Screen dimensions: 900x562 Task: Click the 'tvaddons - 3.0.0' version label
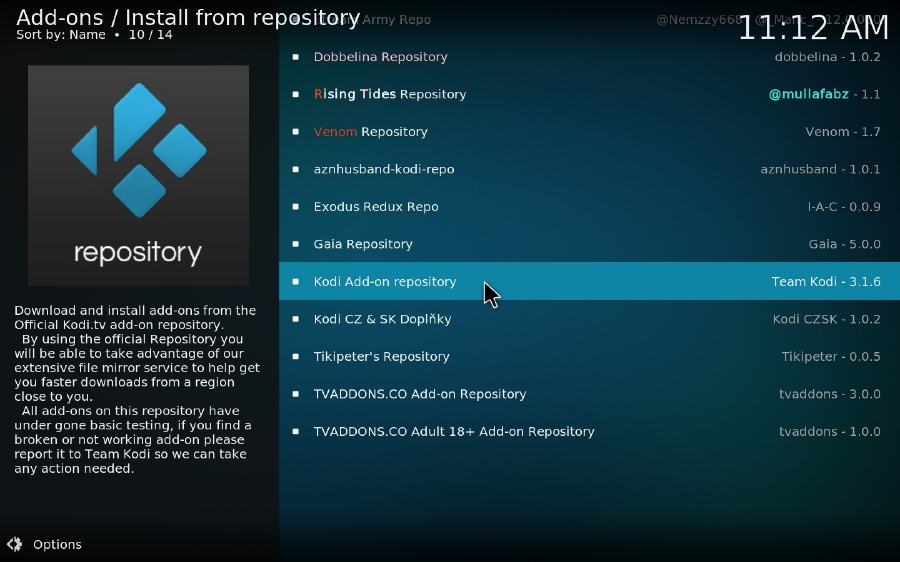tap(829, 394)
